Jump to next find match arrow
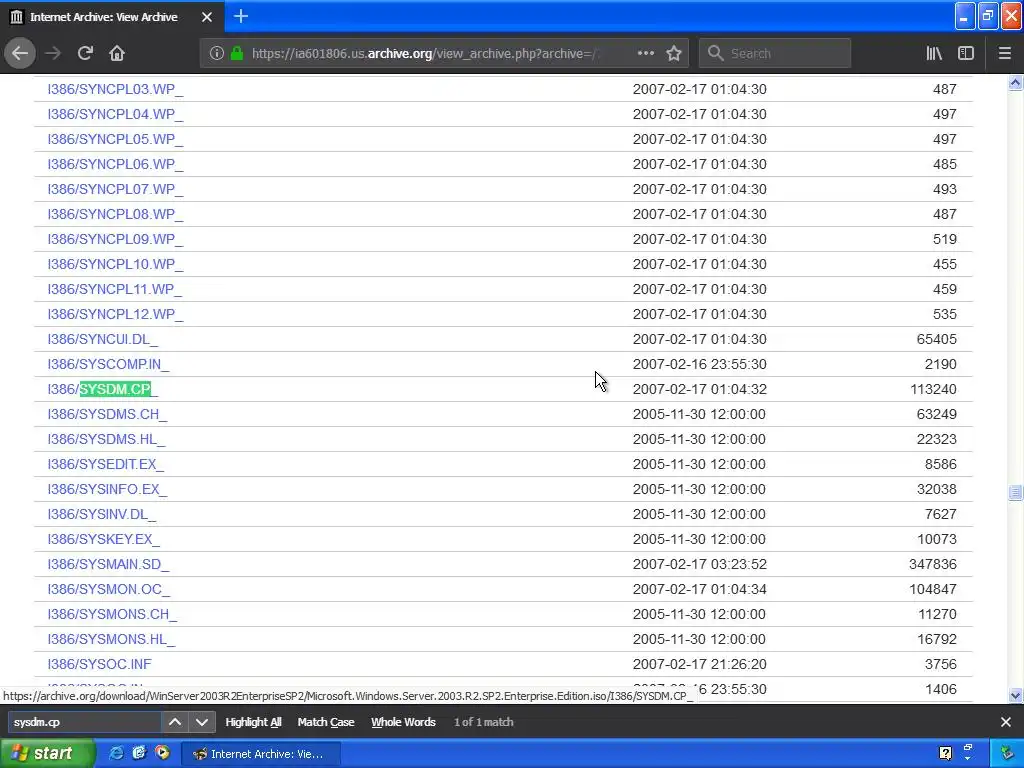1024x768 pixels. tap(202, 722)
